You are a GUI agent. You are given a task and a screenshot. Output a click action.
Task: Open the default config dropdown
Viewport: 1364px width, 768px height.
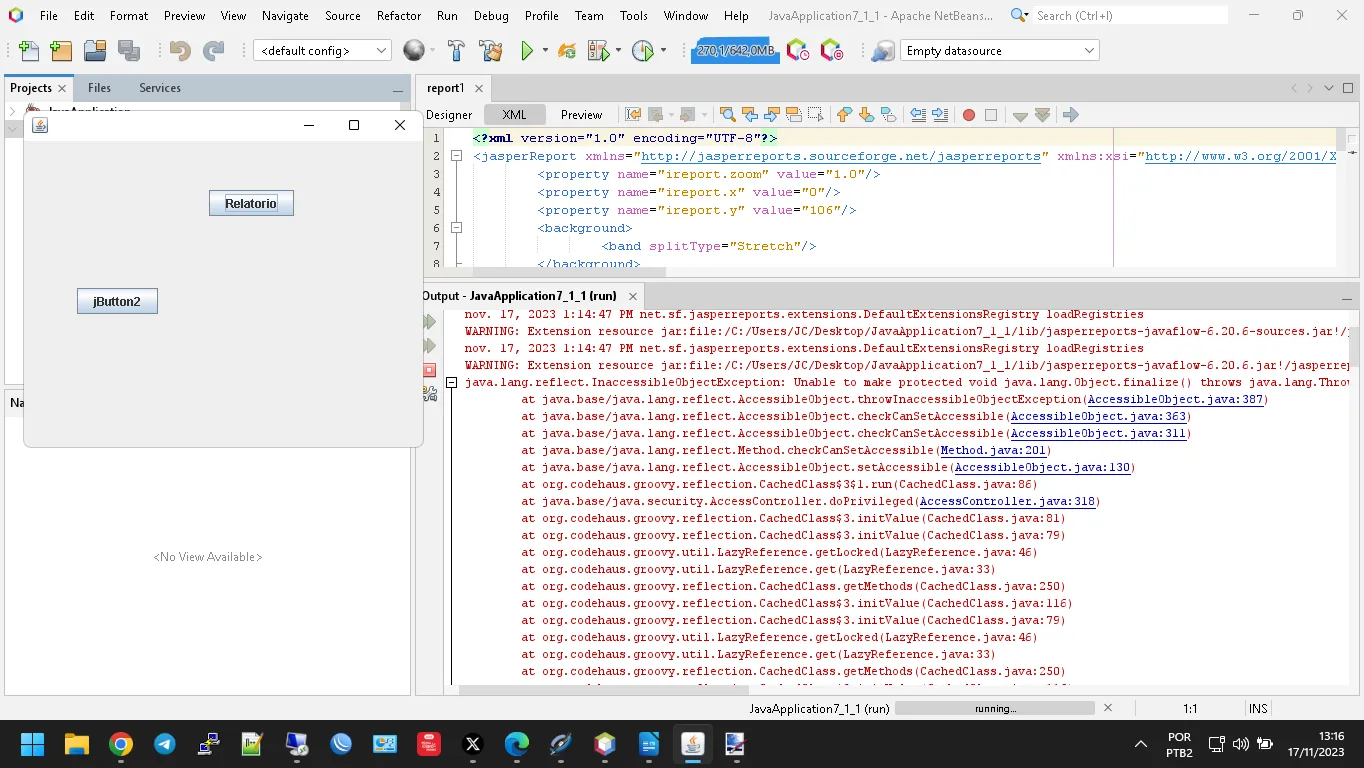pos(322,51)
